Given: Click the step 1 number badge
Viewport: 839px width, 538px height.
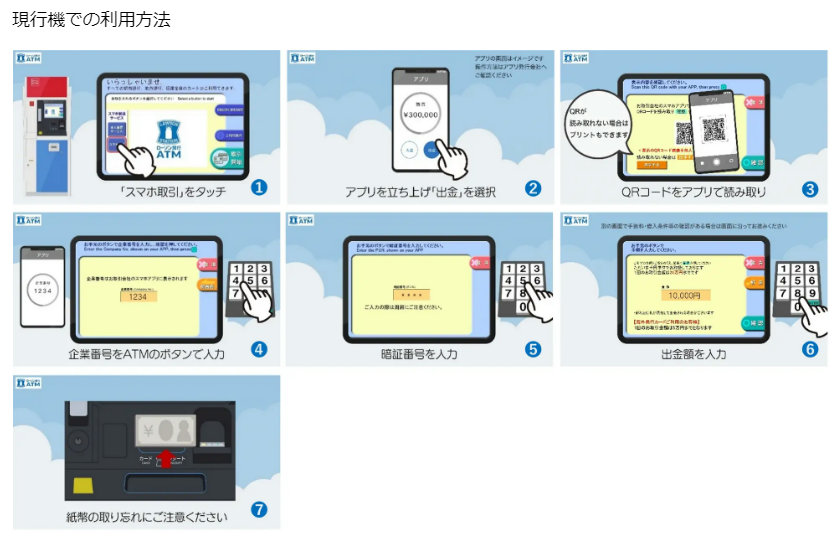Looking at the screenshot, I should [258, 187].
